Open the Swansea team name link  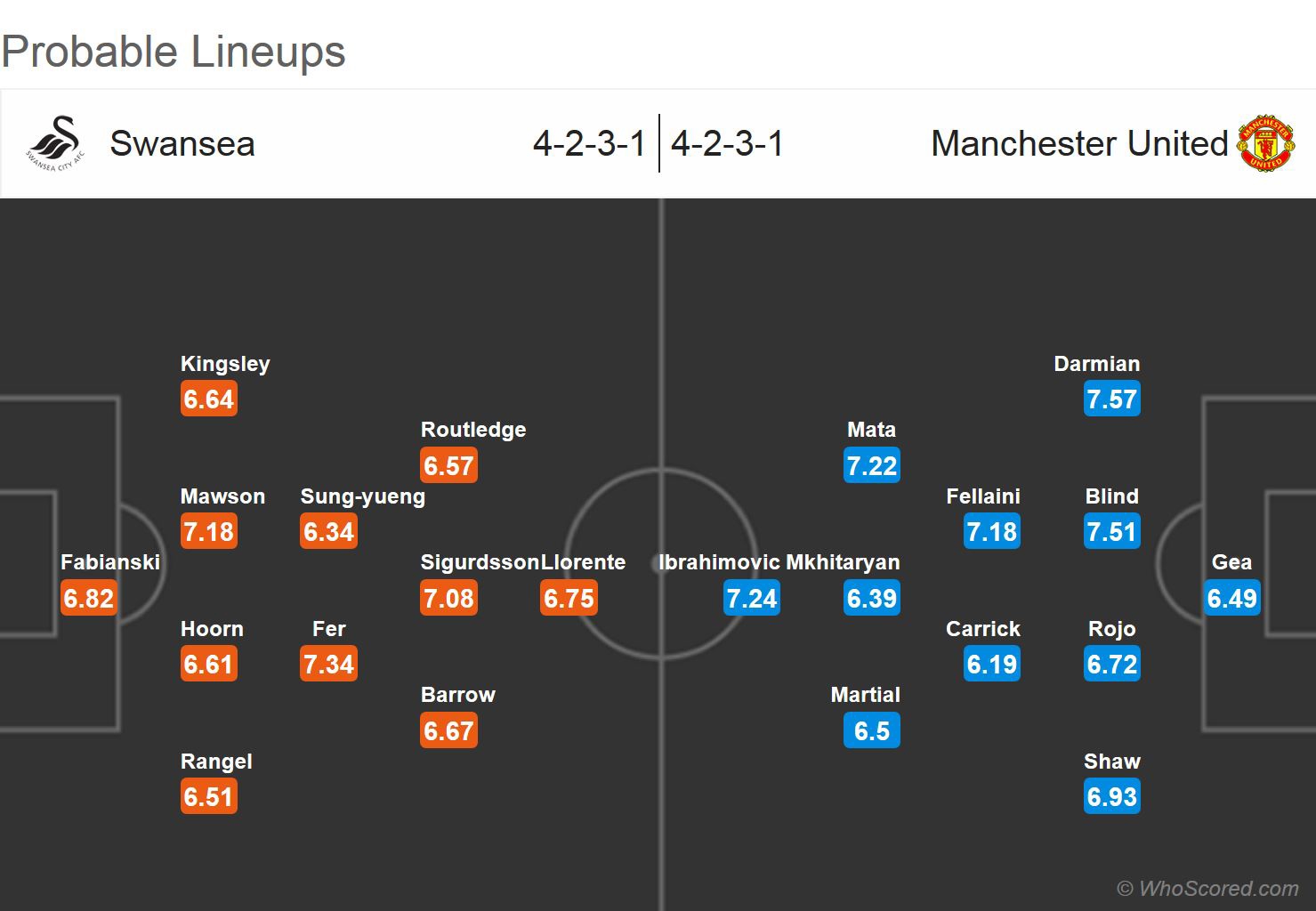182,144
